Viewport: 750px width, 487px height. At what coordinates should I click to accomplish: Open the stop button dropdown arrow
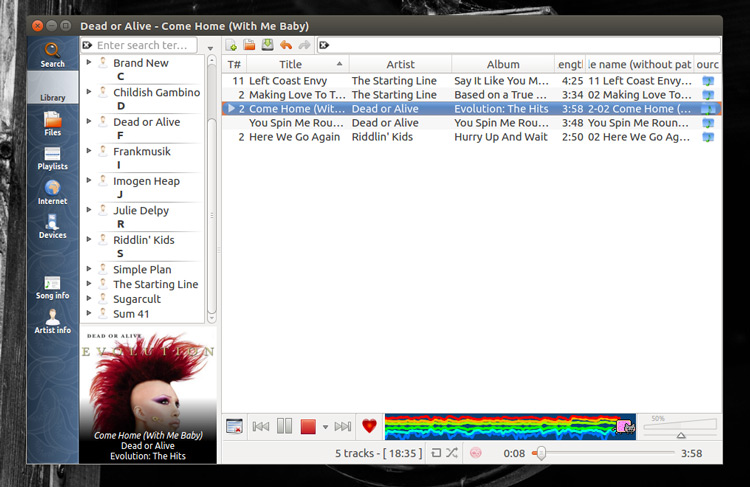325,427
